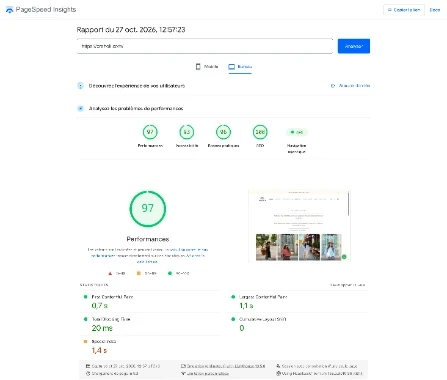Viewport: 447px width, 380px height.
Task: Click the network throttling icon in footer
Action: (183, 374)
